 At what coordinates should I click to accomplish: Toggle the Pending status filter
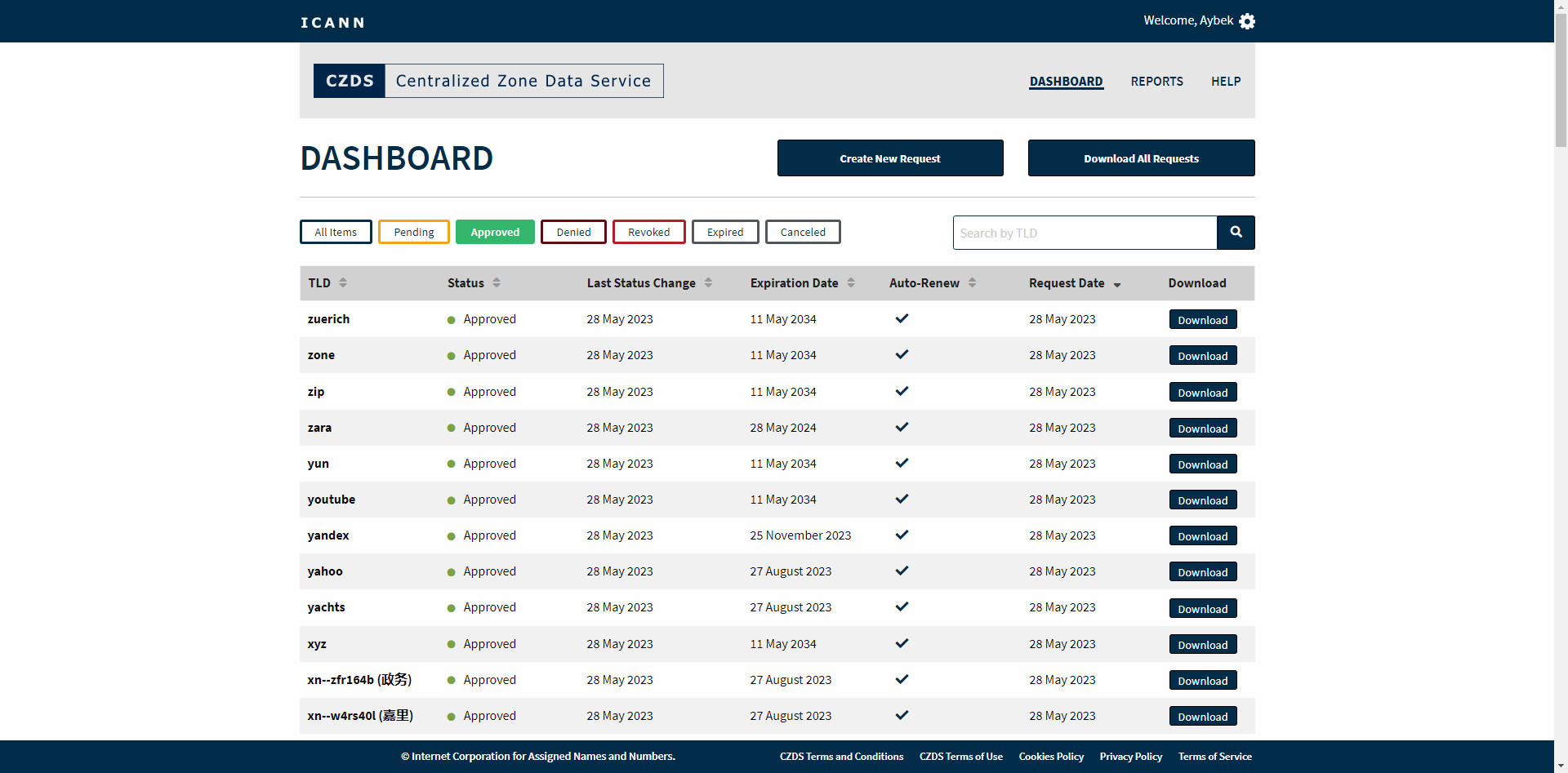[x=413, y=232]
